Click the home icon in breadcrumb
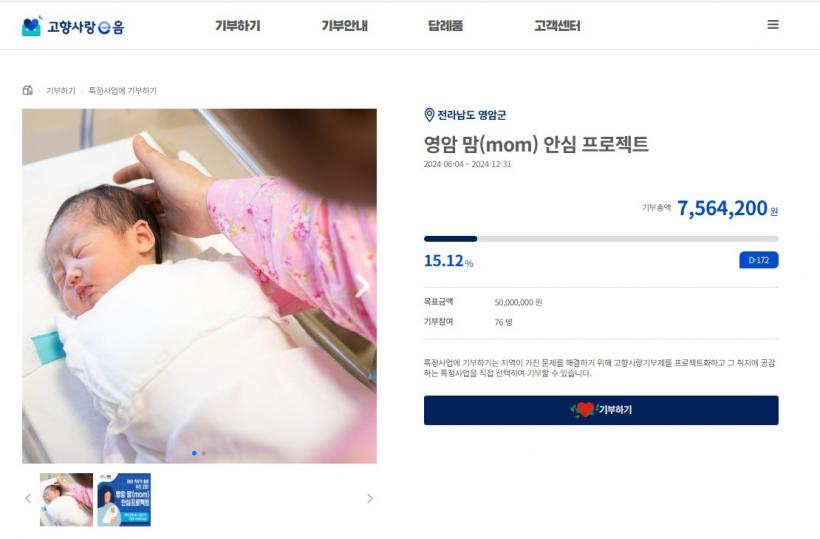 [x=28, y=90]
